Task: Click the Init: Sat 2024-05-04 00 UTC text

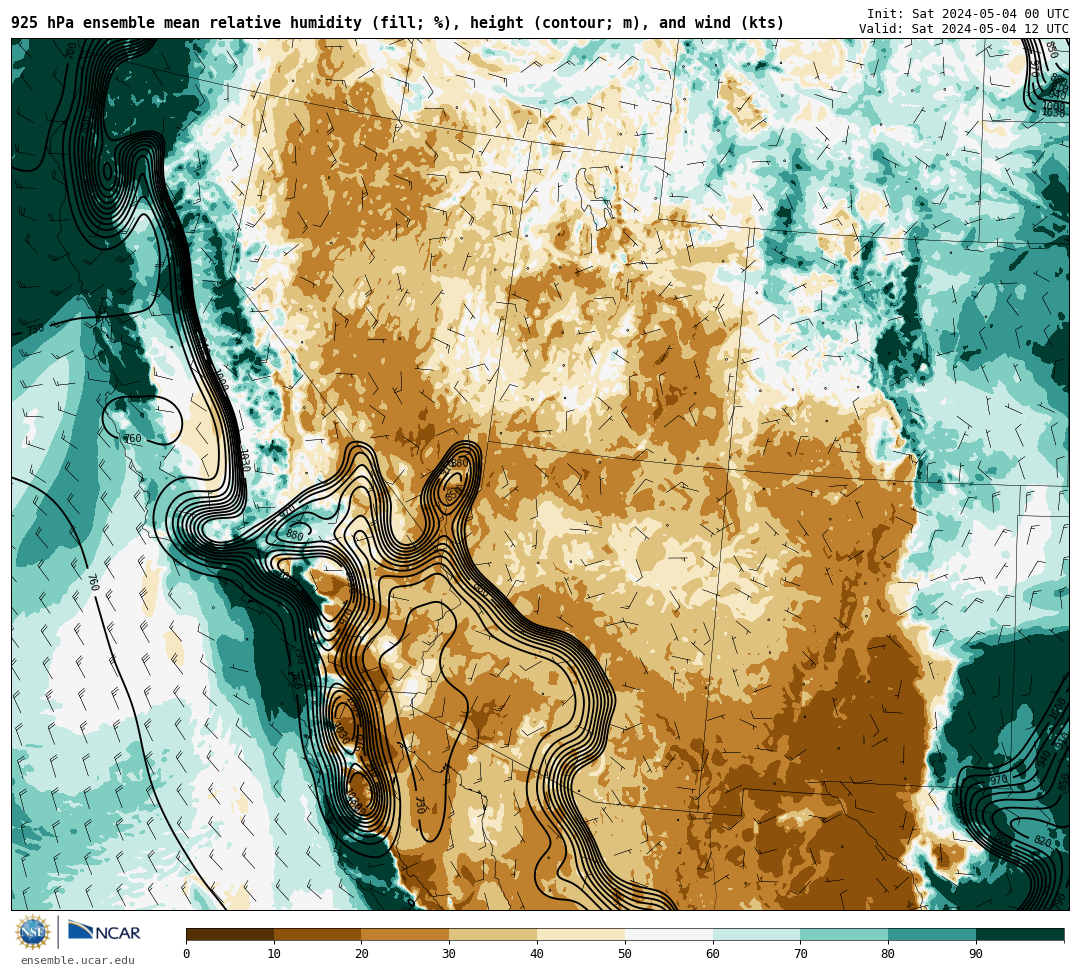Action: [x=968, y=14]
